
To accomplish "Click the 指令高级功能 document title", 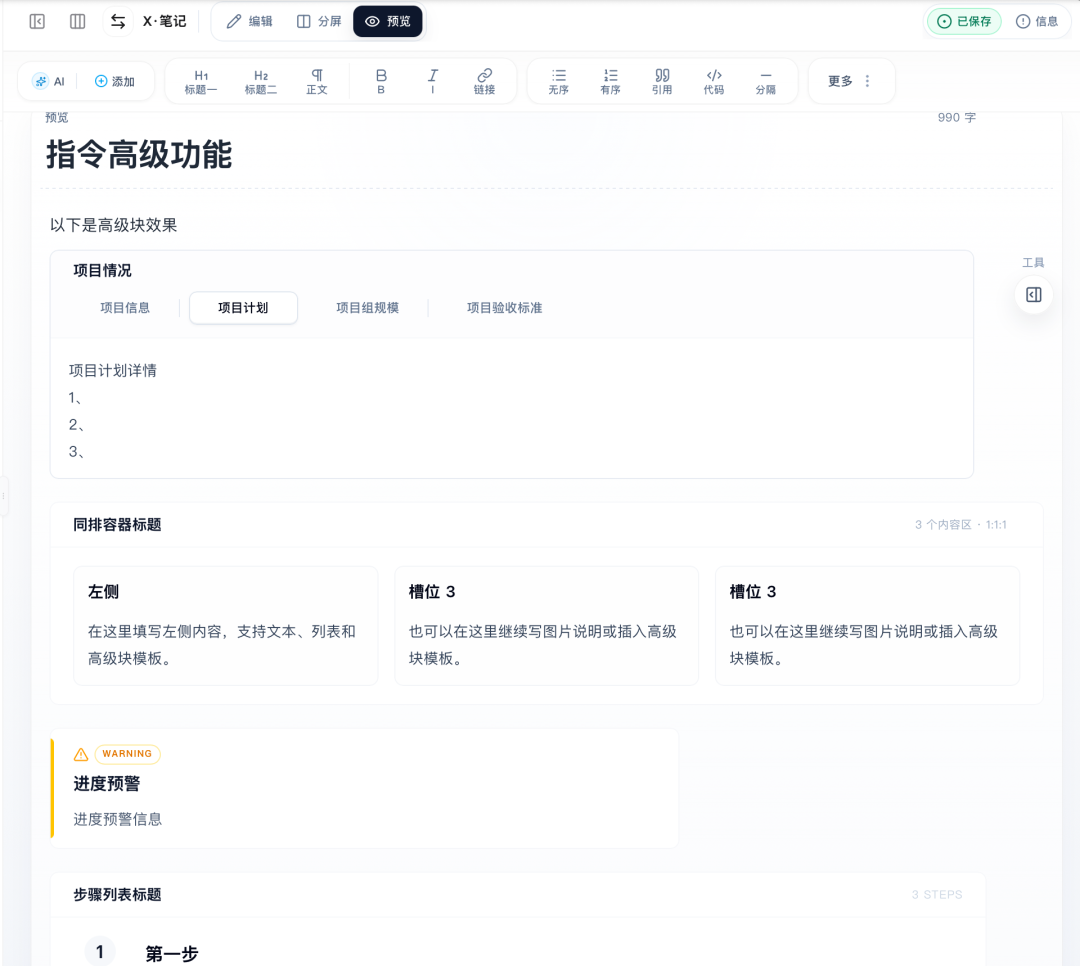I will coord(139,154).
